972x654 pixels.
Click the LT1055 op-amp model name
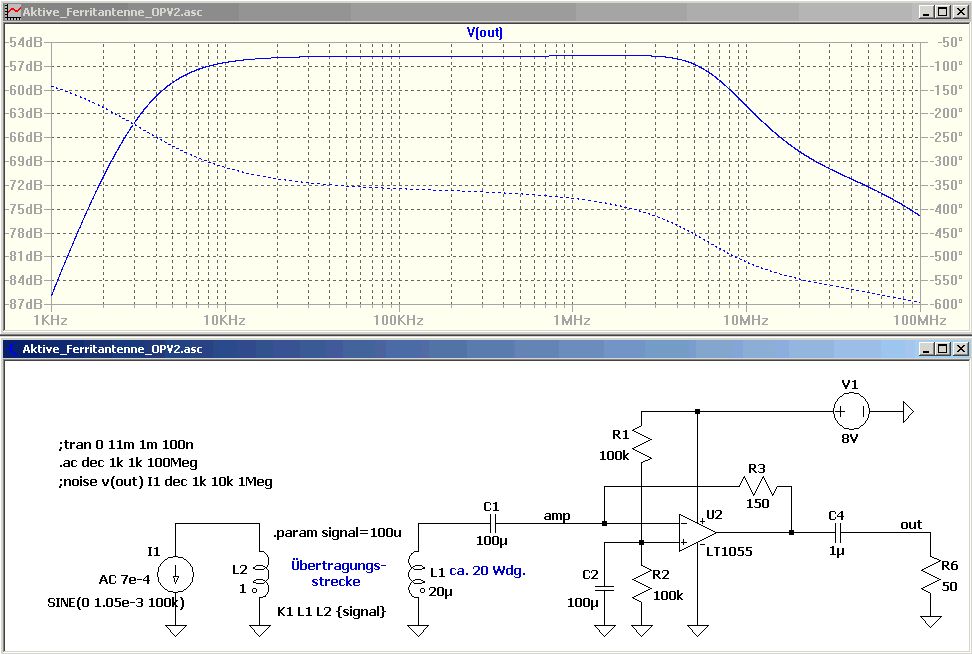(x=729, y=551)
